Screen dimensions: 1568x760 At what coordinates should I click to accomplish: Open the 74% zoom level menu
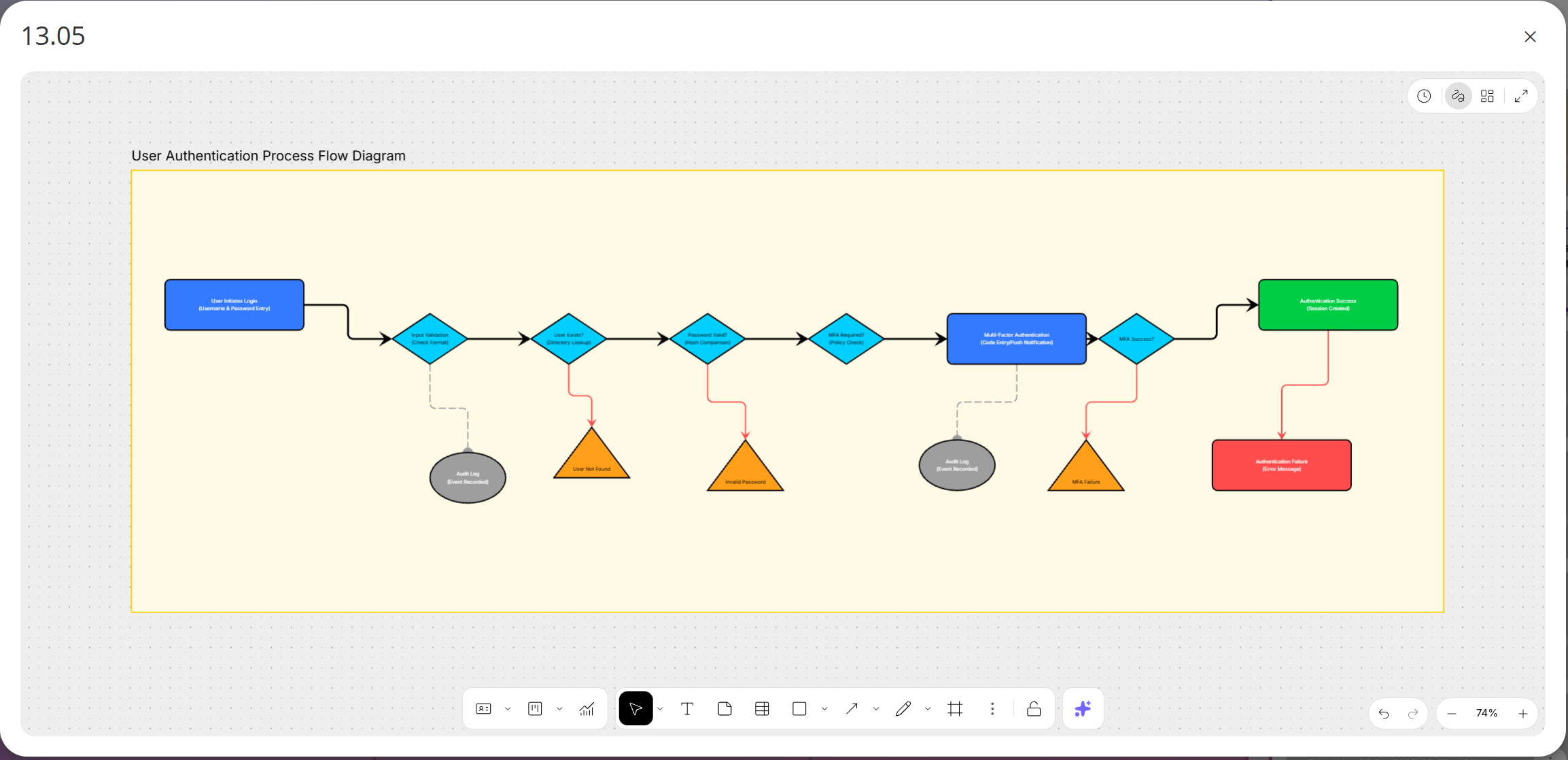(1487, 713)
